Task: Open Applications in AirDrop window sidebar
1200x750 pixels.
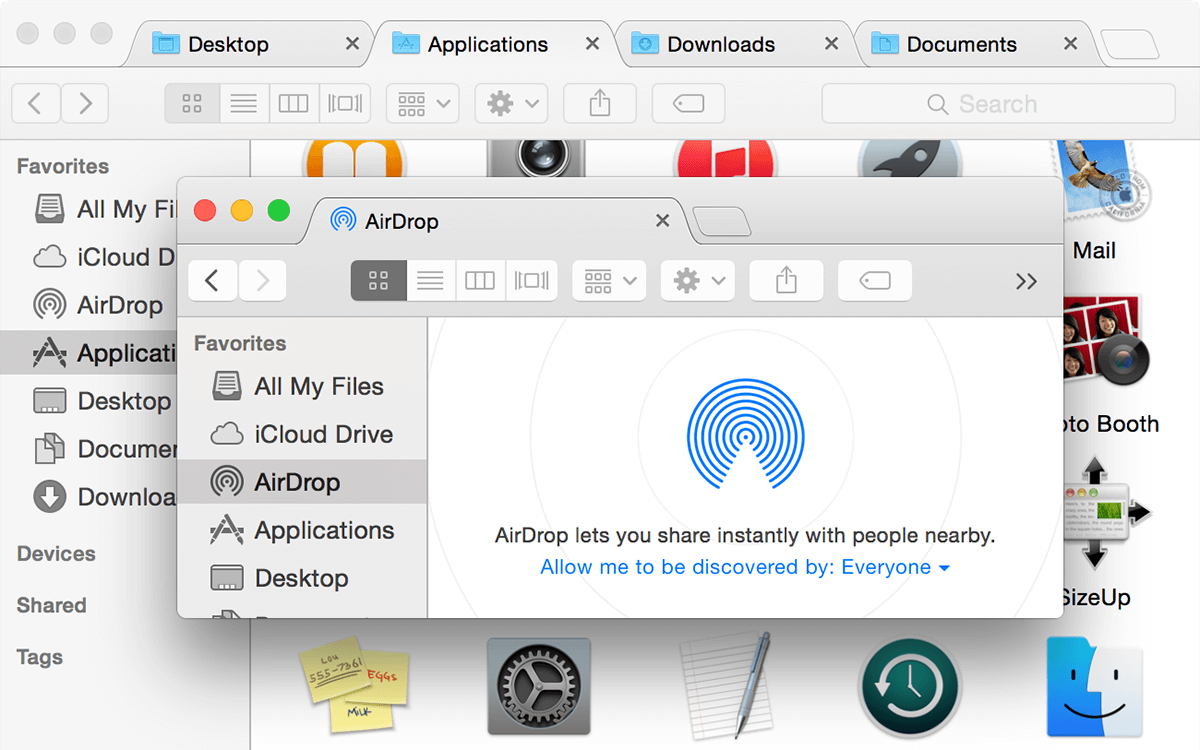Action: point(302,530)
